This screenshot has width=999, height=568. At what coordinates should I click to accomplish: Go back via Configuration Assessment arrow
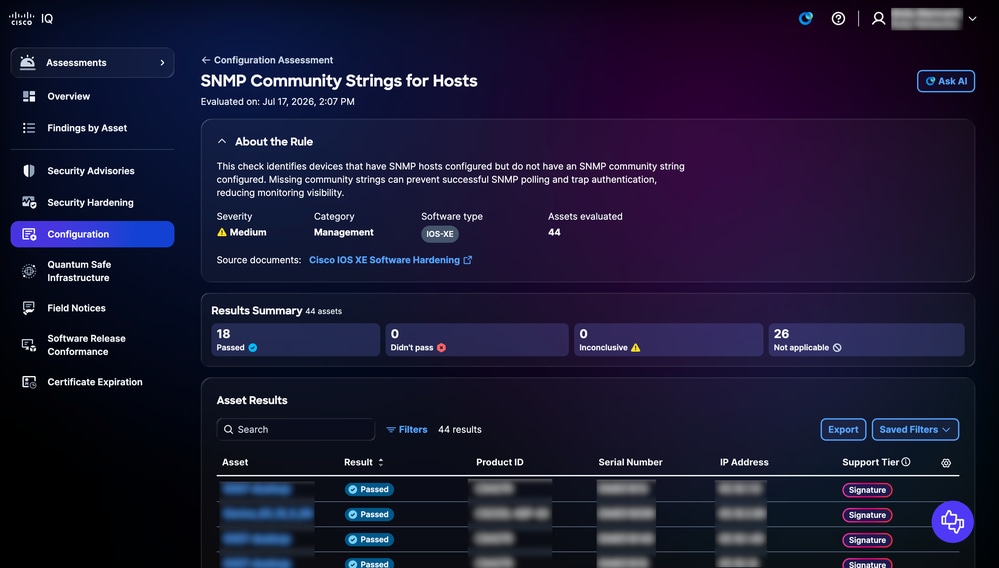click(205, 60)
